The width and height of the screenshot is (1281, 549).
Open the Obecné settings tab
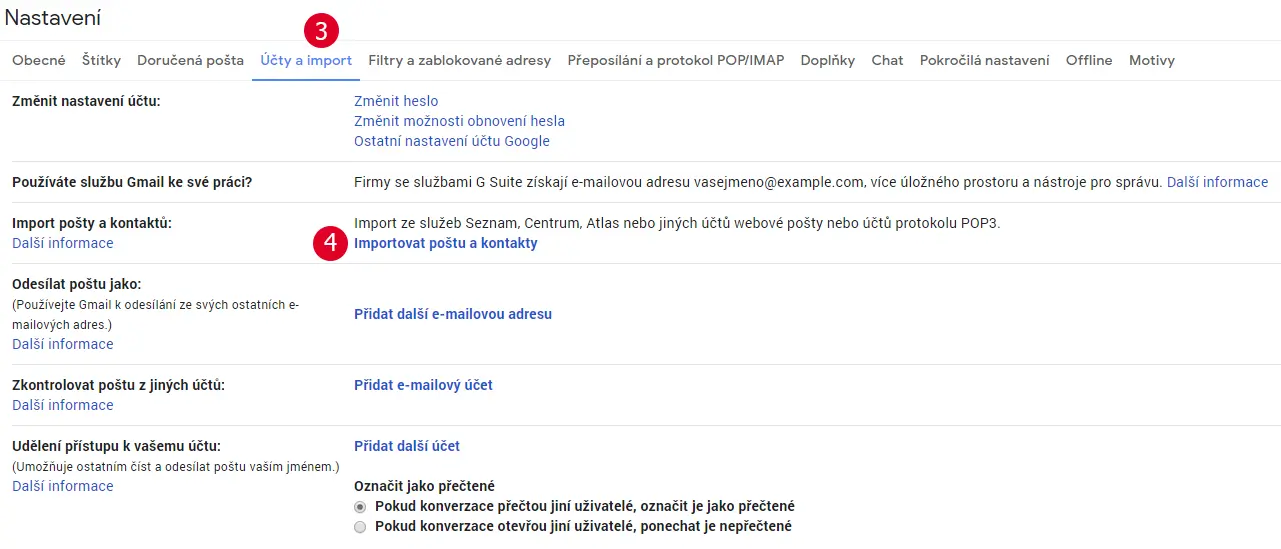[x=39, y=60]
